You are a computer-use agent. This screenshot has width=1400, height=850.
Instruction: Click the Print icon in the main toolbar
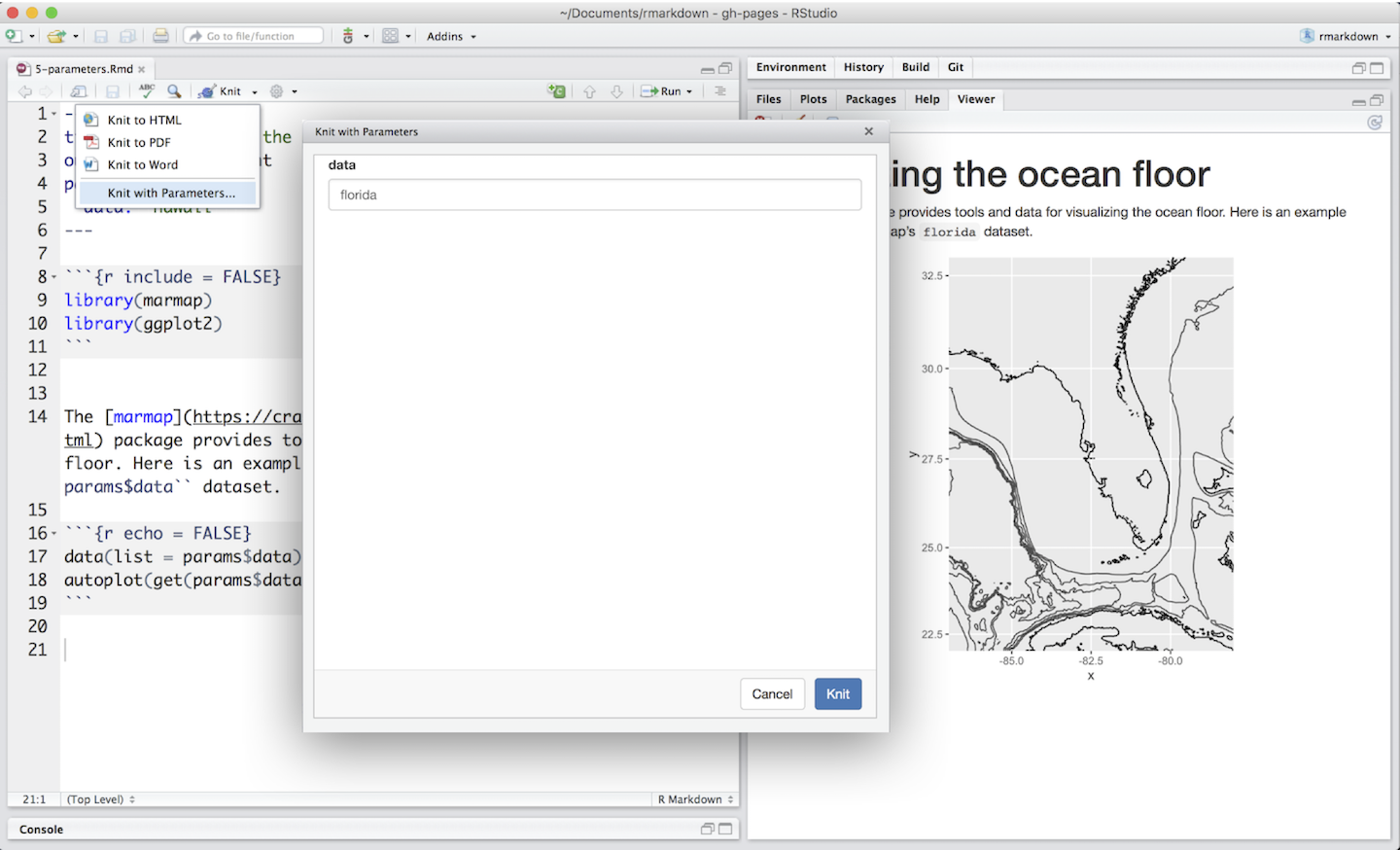160,36
